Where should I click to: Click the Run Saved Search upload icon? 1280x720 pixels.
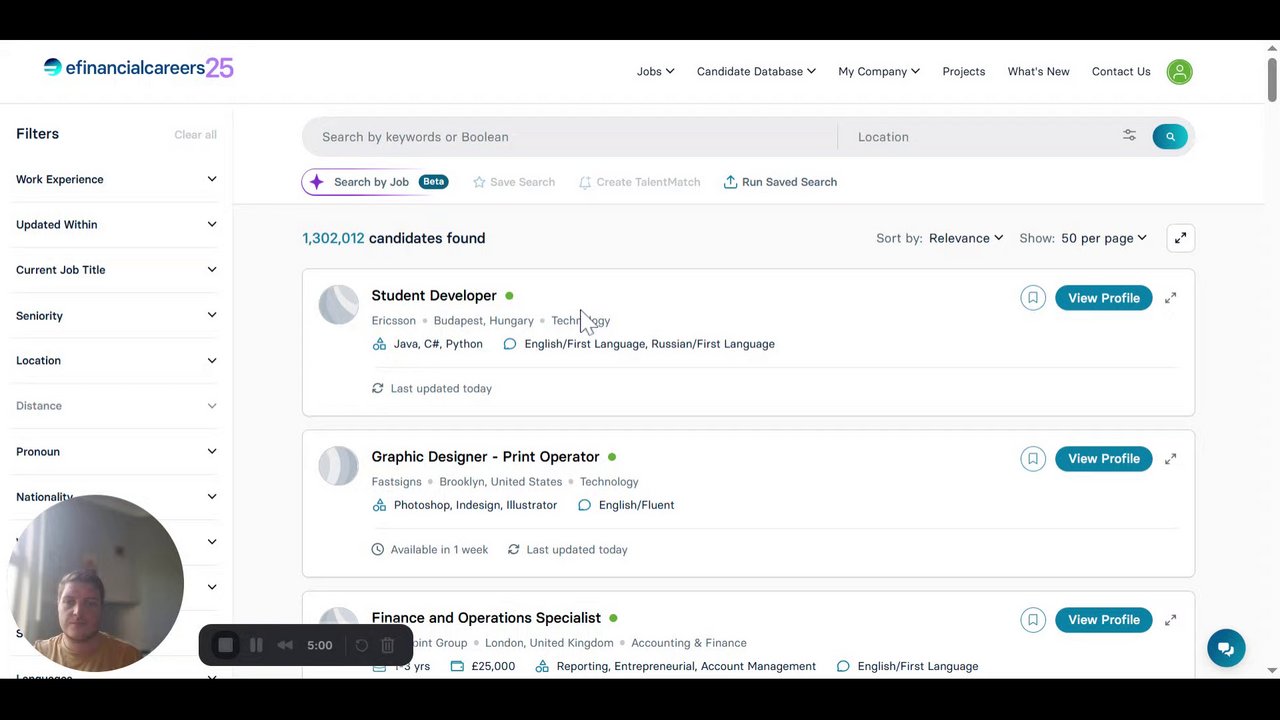click(x=730, y=182)
